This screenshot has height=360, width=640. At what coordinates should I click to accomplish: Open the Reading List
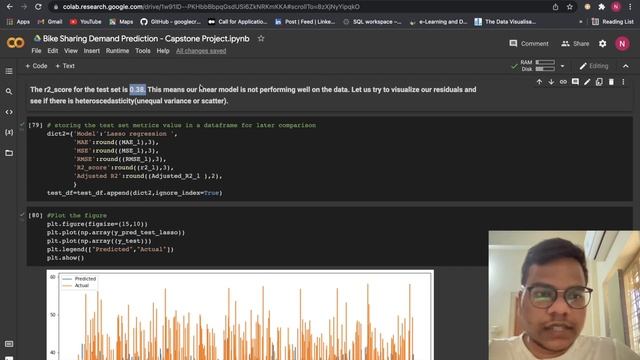click(x=613, y=22)
